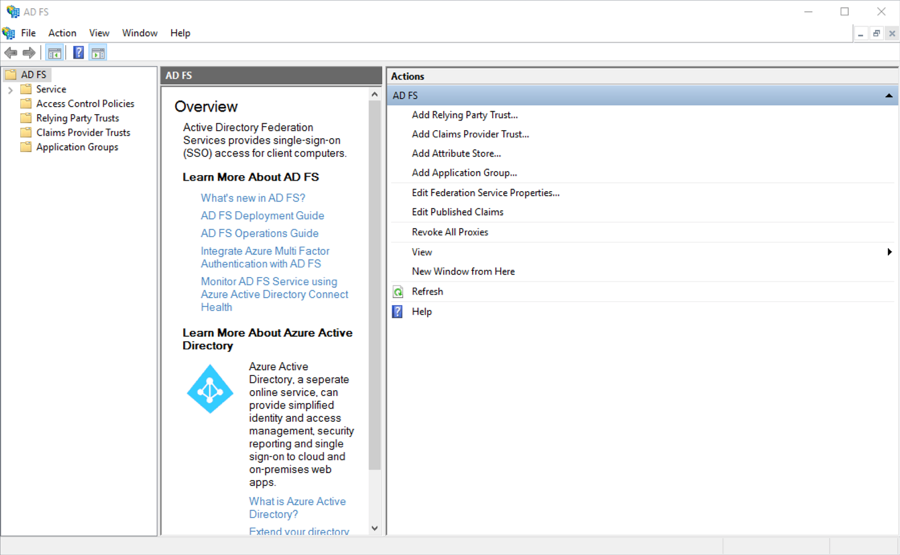The width and height of the screenshot is (900, 555).
Task: Click the Access Control Policies folder icon
Action: [26, 103]
